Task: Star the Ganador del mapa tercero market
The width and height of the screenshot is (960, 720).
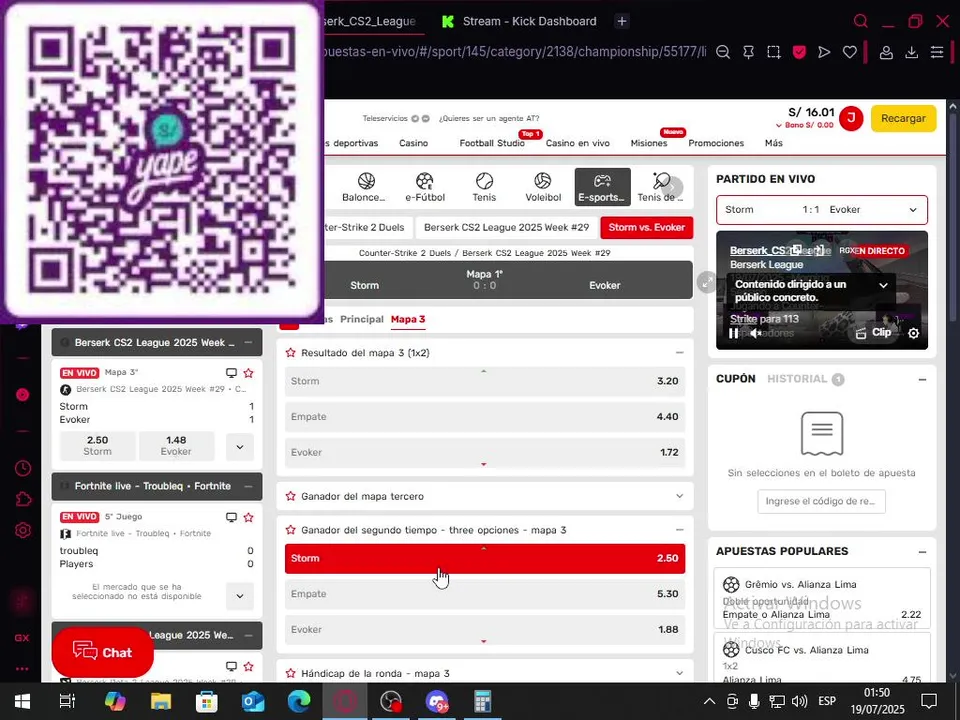Action: tap(291, 496)
